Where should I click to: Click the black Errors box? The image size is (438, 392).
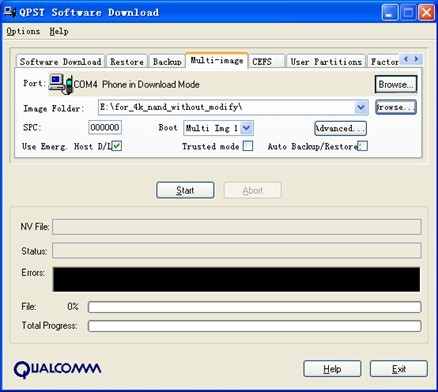[236, 279]
